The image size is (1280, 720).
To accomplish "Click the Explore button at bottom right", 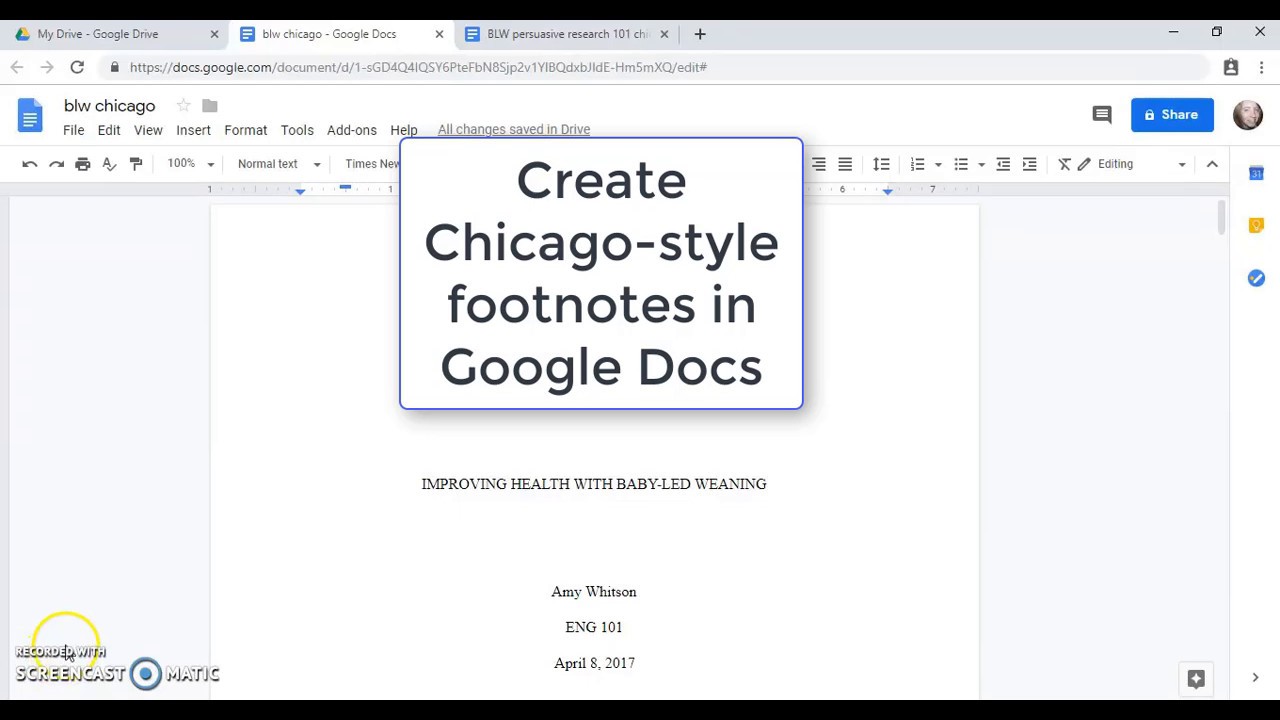I will pos(1196,679).
